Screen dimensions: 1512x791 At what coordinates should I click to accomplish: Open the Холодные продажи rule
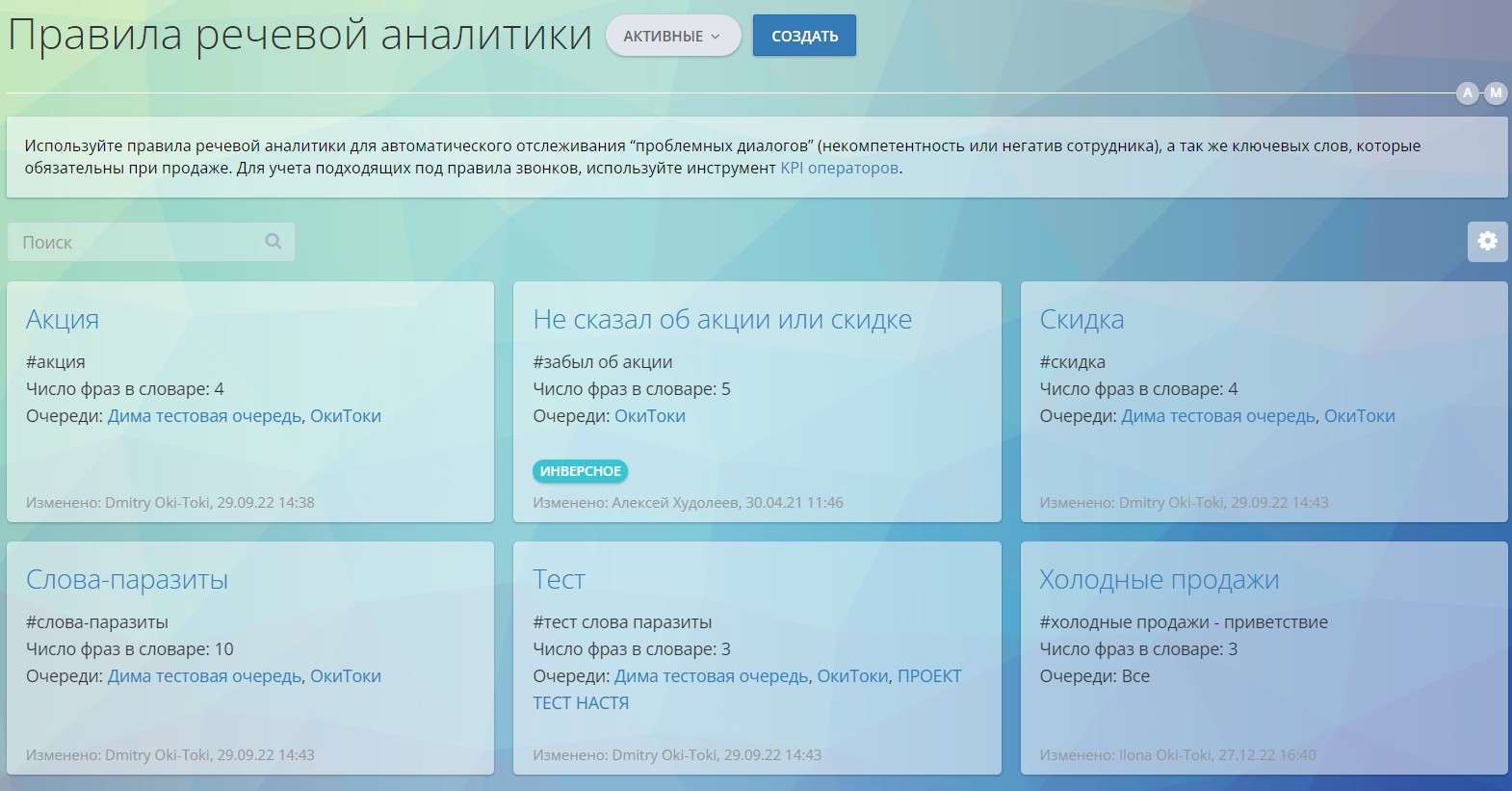1159,579
